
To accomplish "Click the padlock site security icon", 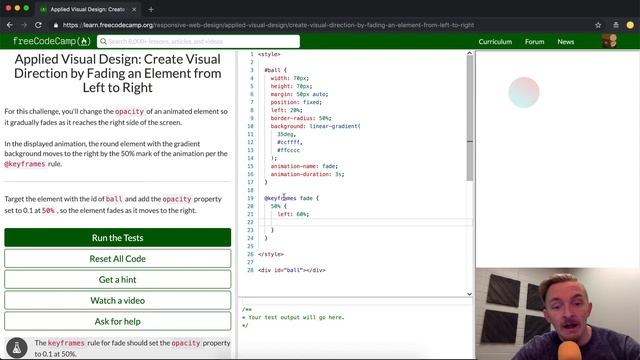I will click(56, 25).
